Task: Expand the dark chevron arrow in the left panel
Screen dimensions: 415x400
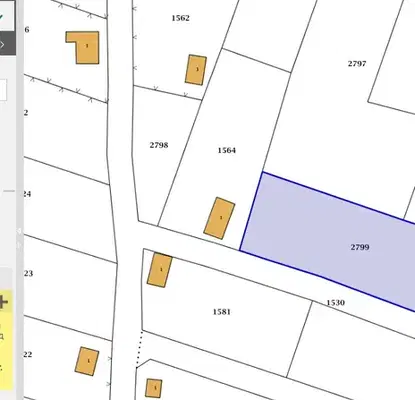Action: [x=2, y=44]
